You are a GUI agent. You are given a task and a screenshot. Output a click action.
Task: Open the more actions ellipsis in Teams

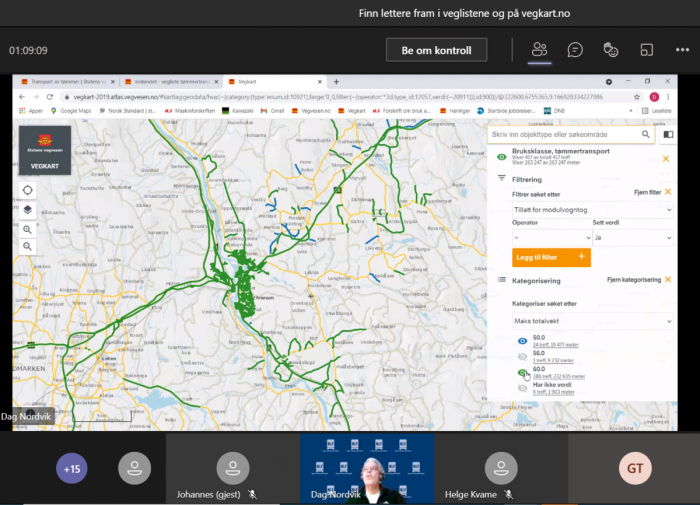click(x=682, y=50)
